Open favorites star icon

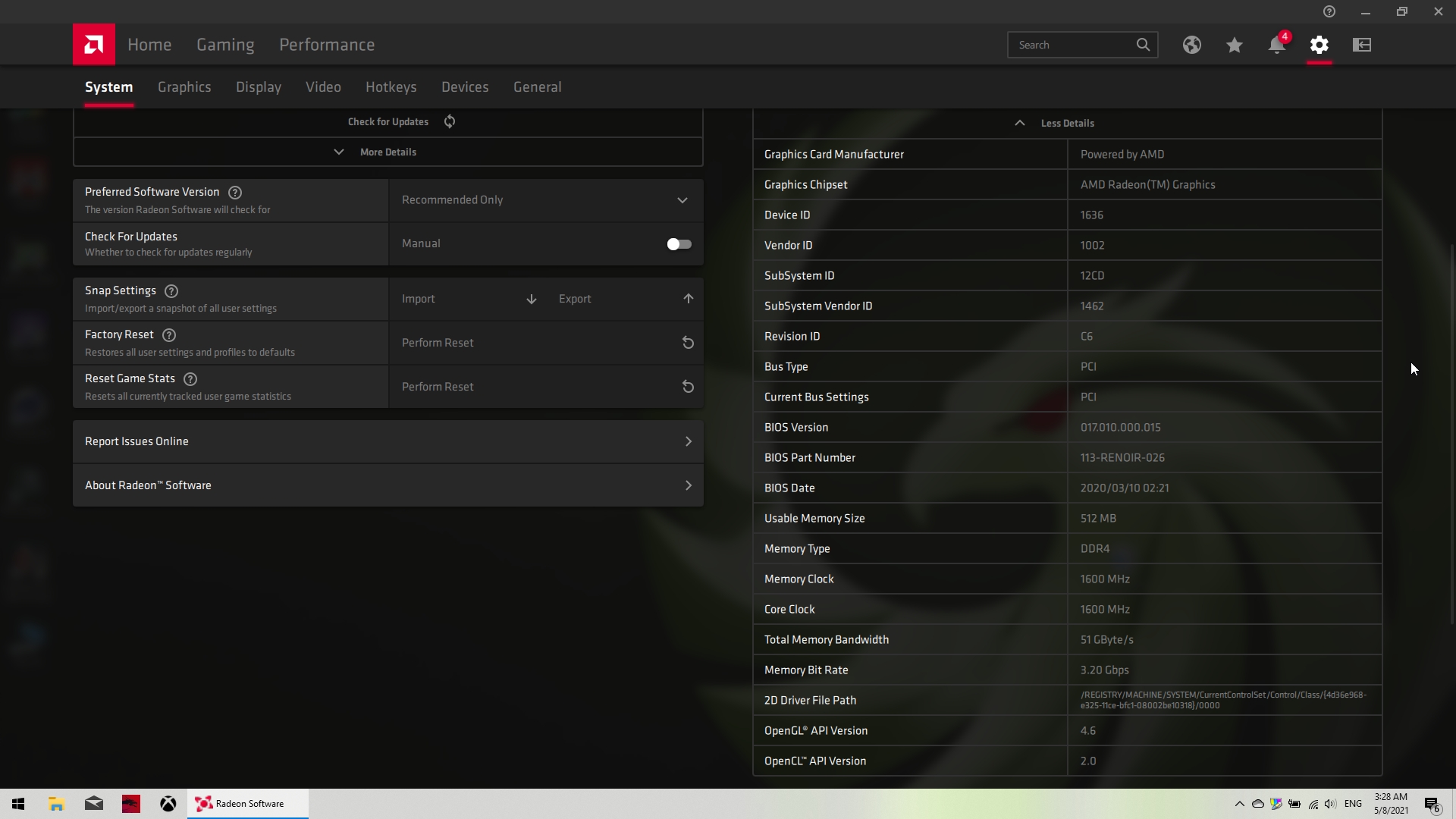tap(1234, 45)
